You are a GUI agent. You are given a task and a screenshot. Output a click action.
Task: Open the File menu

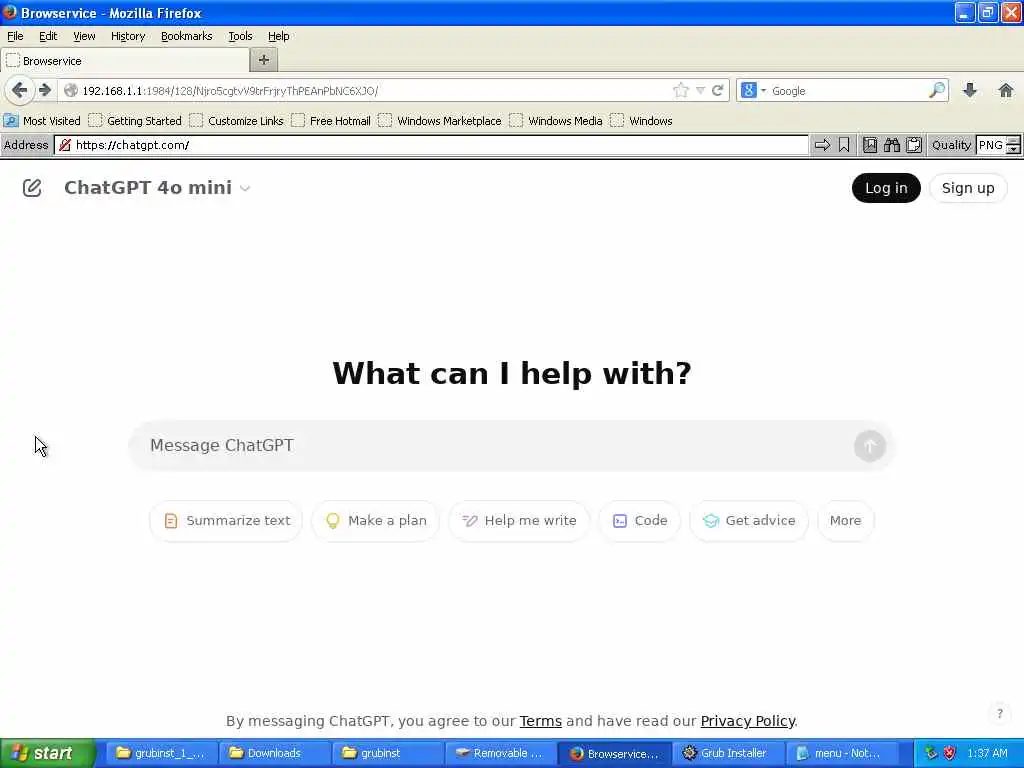(x=15, y=36)
